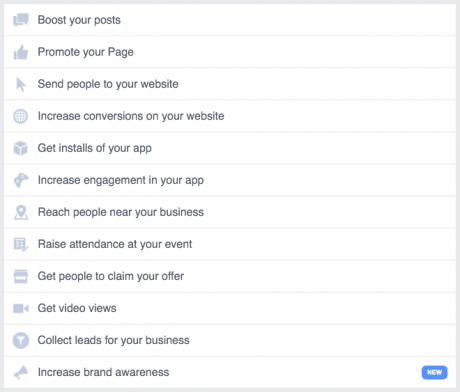Image resolution: width=460 pixels, height=392 pixels.
Task: Choose Reach people near your business
Action: pyautogui.click(x=230, y=212)
